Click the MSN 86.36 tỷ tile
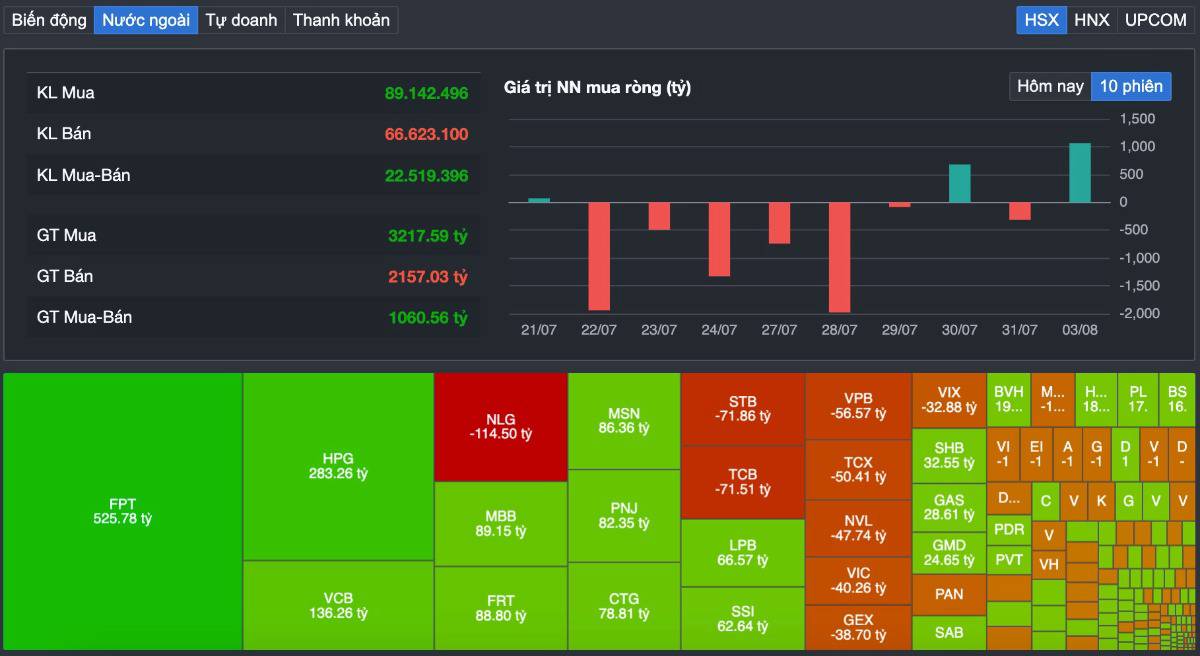This screenshot has height=656, width=1200. point(624,420)
